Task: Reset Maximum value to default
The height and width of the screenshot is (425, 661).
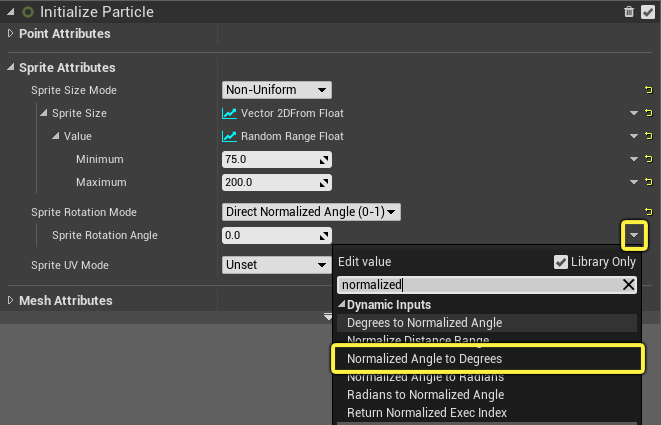Action: pyautogui.click(x=648, y=182)
